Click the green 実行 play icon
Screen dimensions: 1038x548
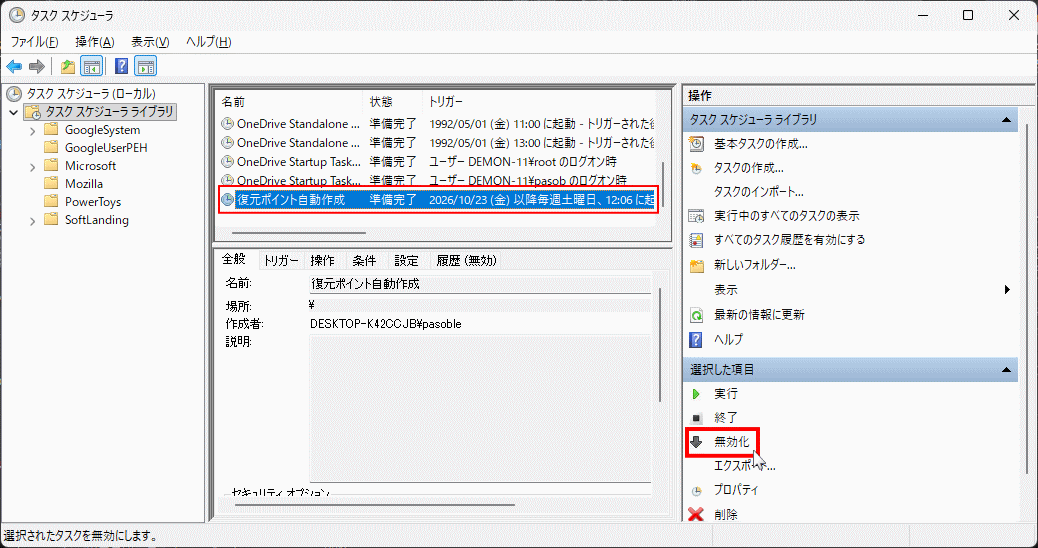click(696, 394)
